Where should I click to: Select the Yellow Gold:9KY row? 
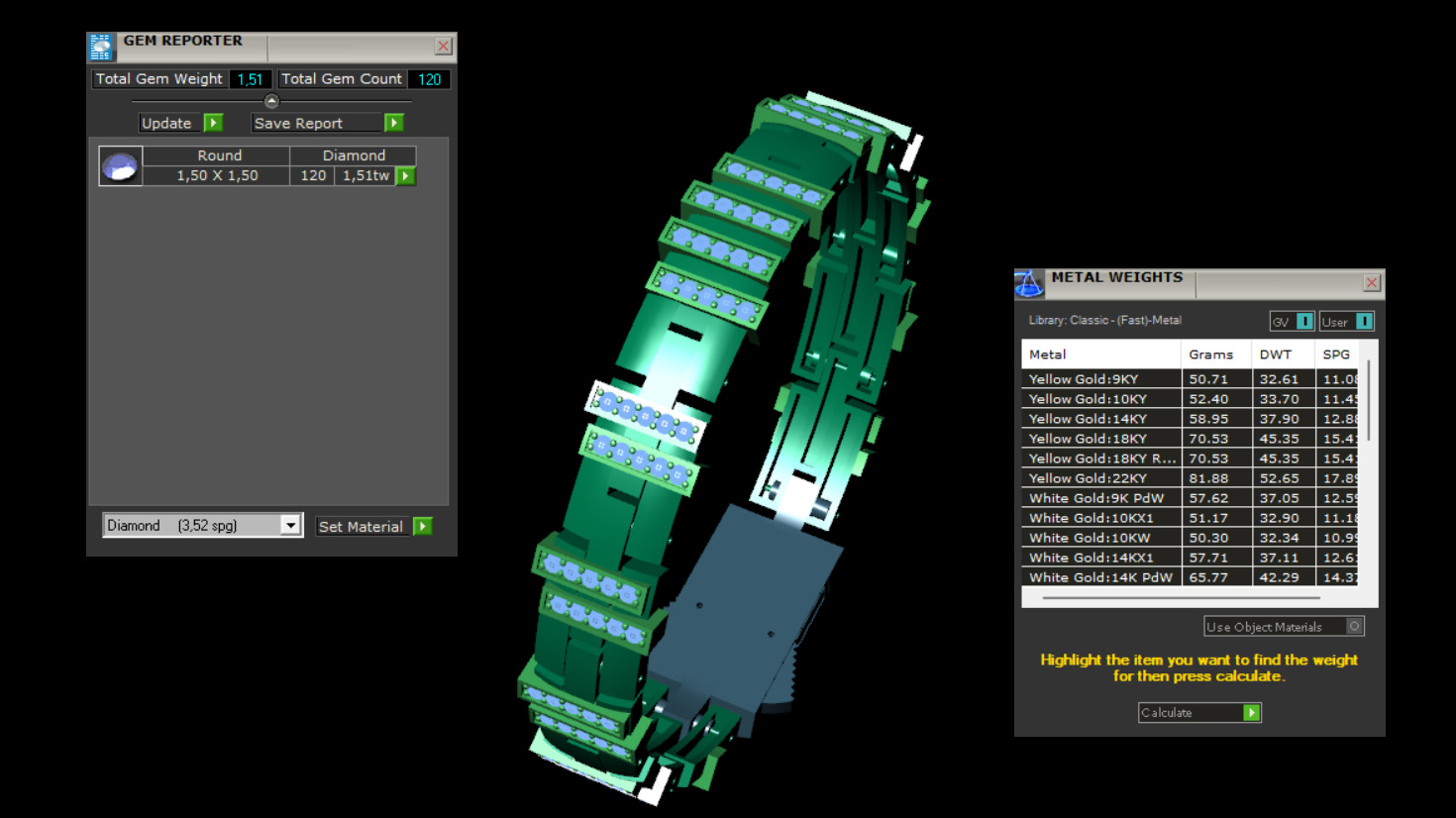[x=1190, y=379]
